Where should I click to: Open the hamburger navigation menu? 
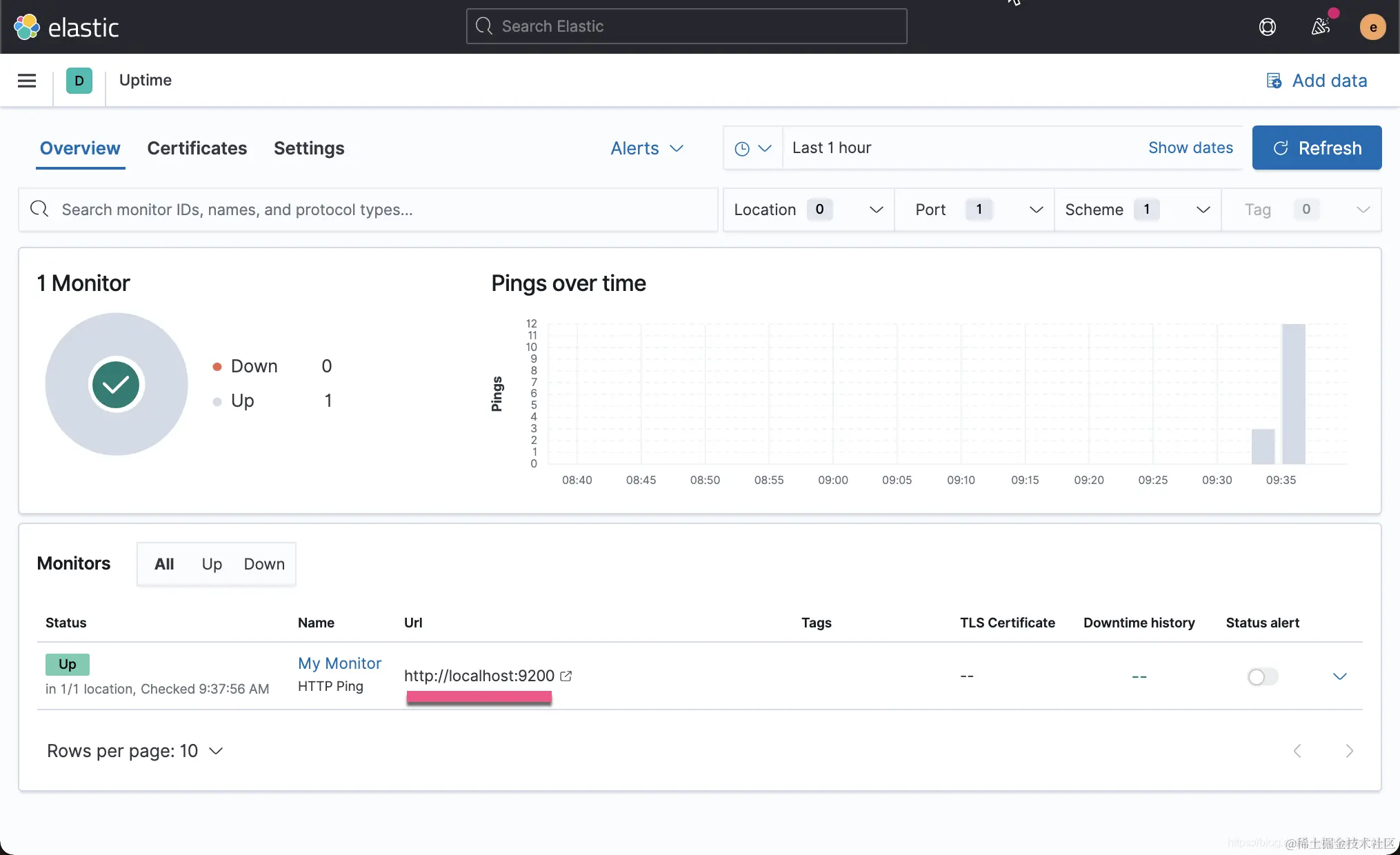point(27,81)
